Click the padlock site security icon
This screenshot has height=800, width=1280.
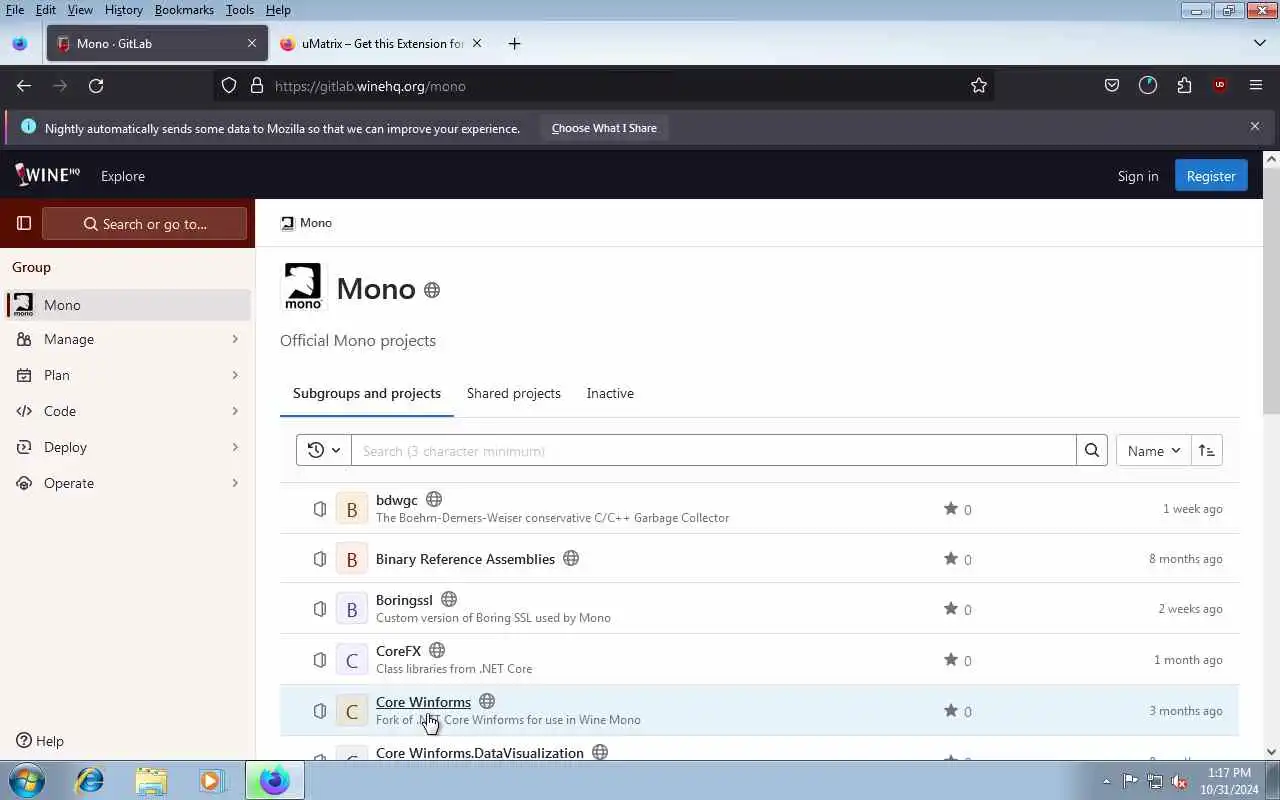[256, 86]
